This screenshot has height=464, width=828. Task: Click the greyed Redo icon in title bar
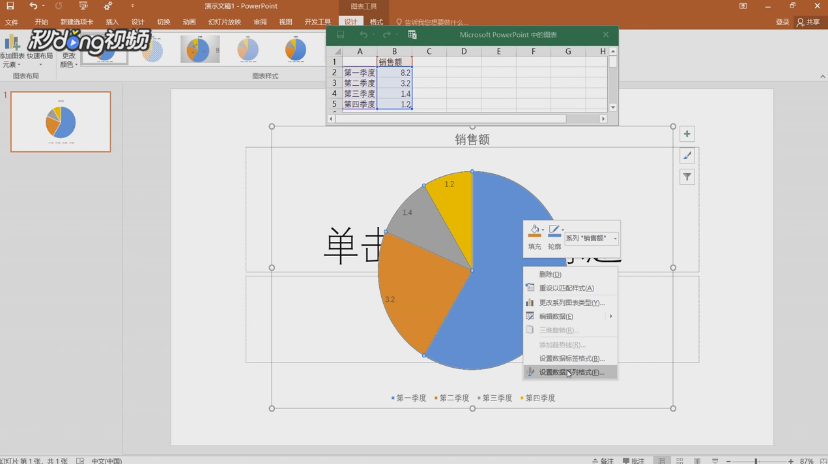[59, 6]
